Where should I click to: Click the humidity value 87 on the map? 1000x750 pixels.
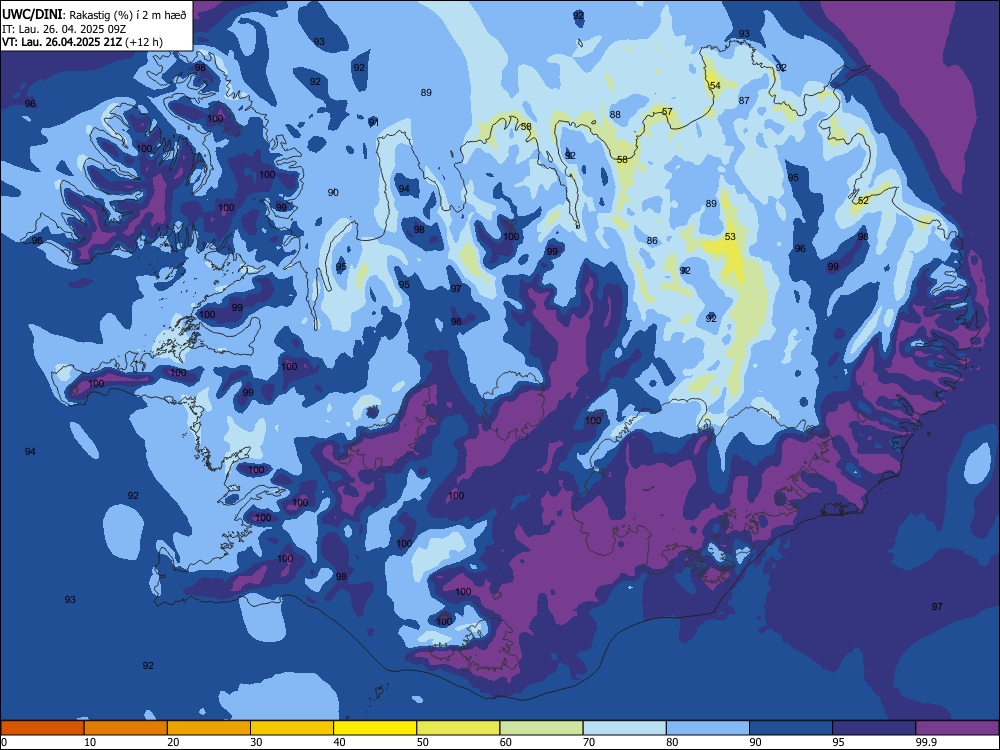[x=744, y=101]
